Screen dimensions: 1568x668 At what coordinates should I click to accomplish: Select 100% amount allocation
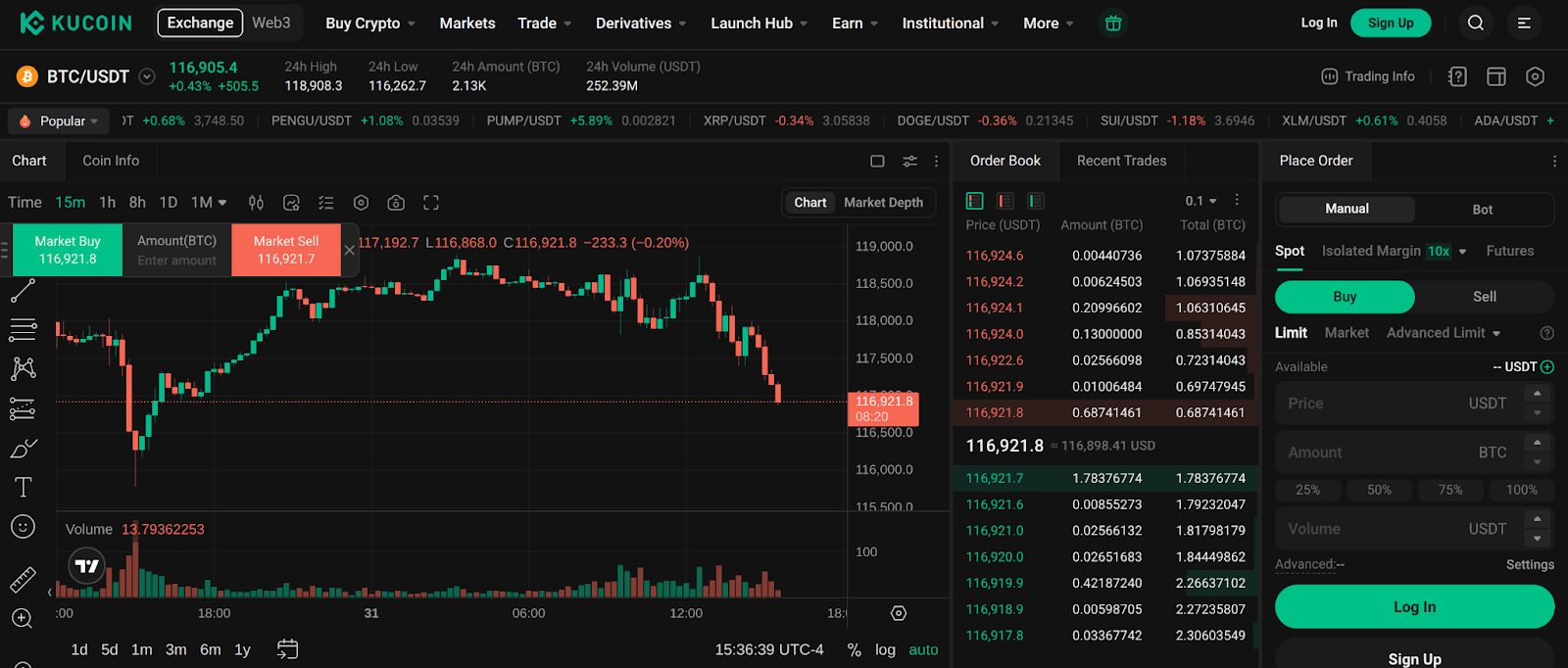point(1521,490)
